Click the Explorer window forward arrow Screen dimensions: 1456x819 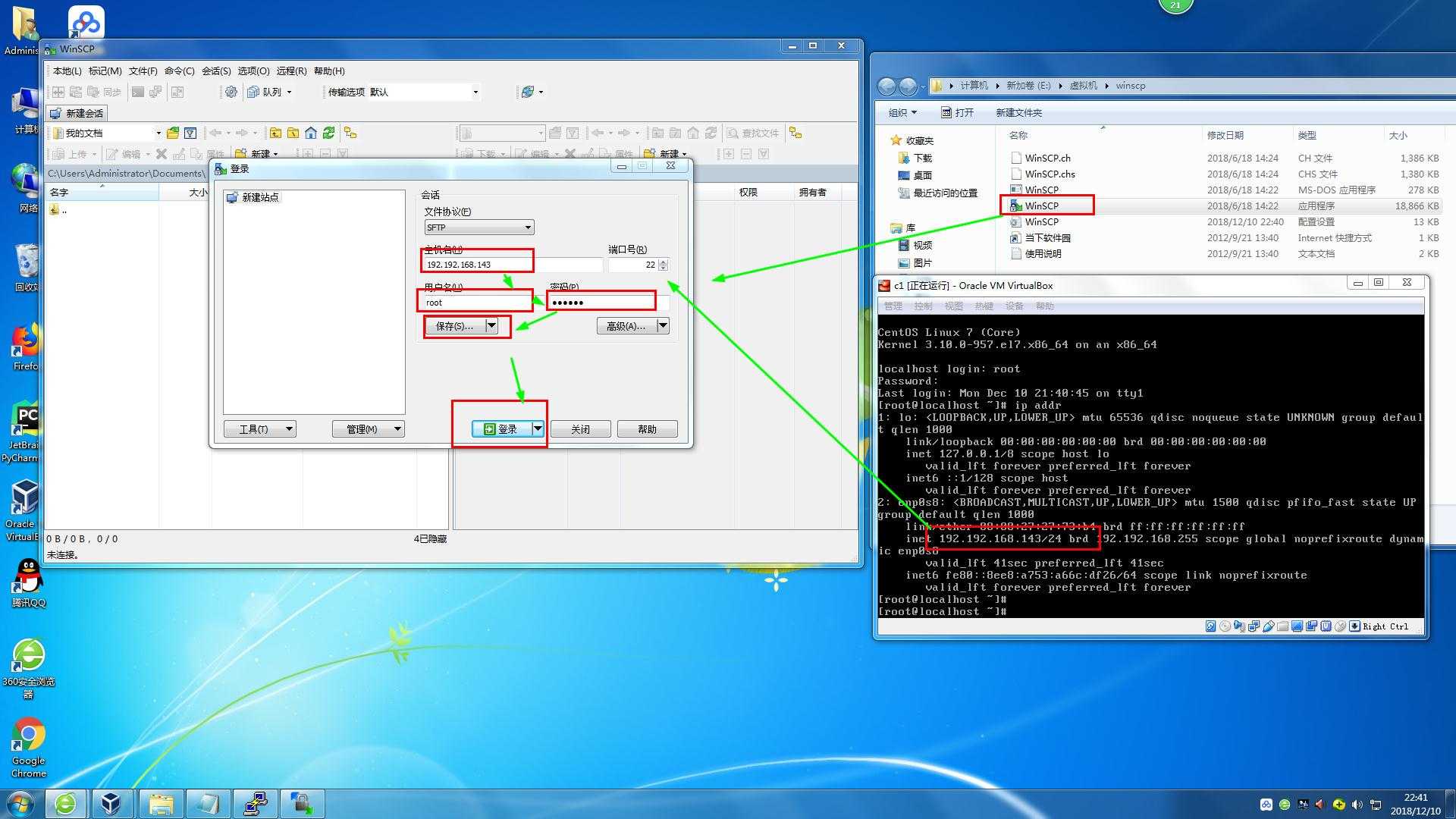coord(908,86)
